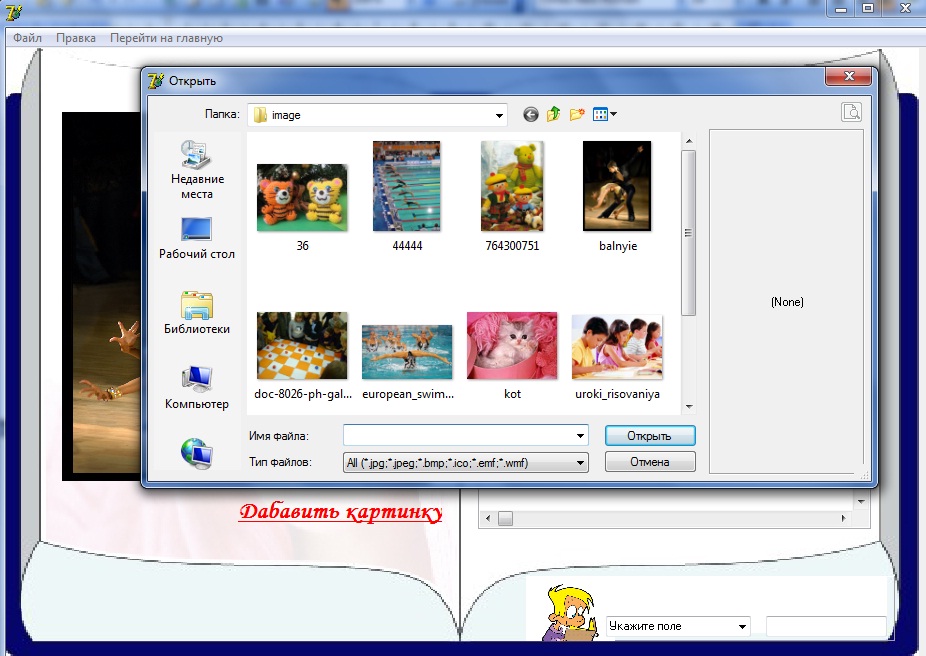Expand the Имя файла dropdown arrow
Viewport: 926px width, 656px height.
pyautogui.click(x=580, y=436)
